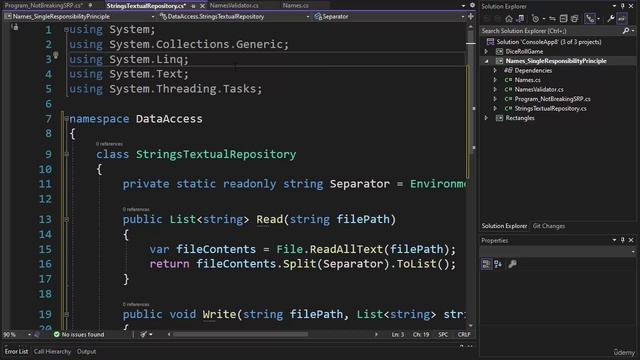Select StringsTextualRepository.cs in Solution Explorer
The image size is (640, 360).
coord(550,109)
